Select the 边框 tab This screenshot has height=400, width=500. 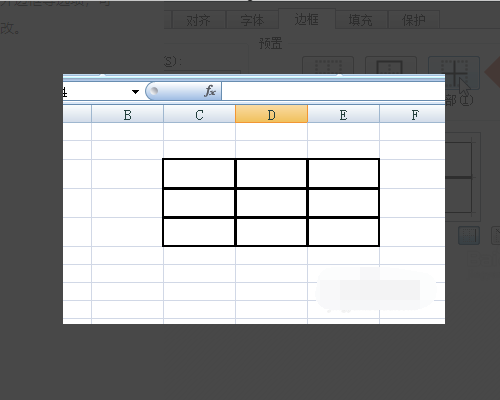pos(307,19)
